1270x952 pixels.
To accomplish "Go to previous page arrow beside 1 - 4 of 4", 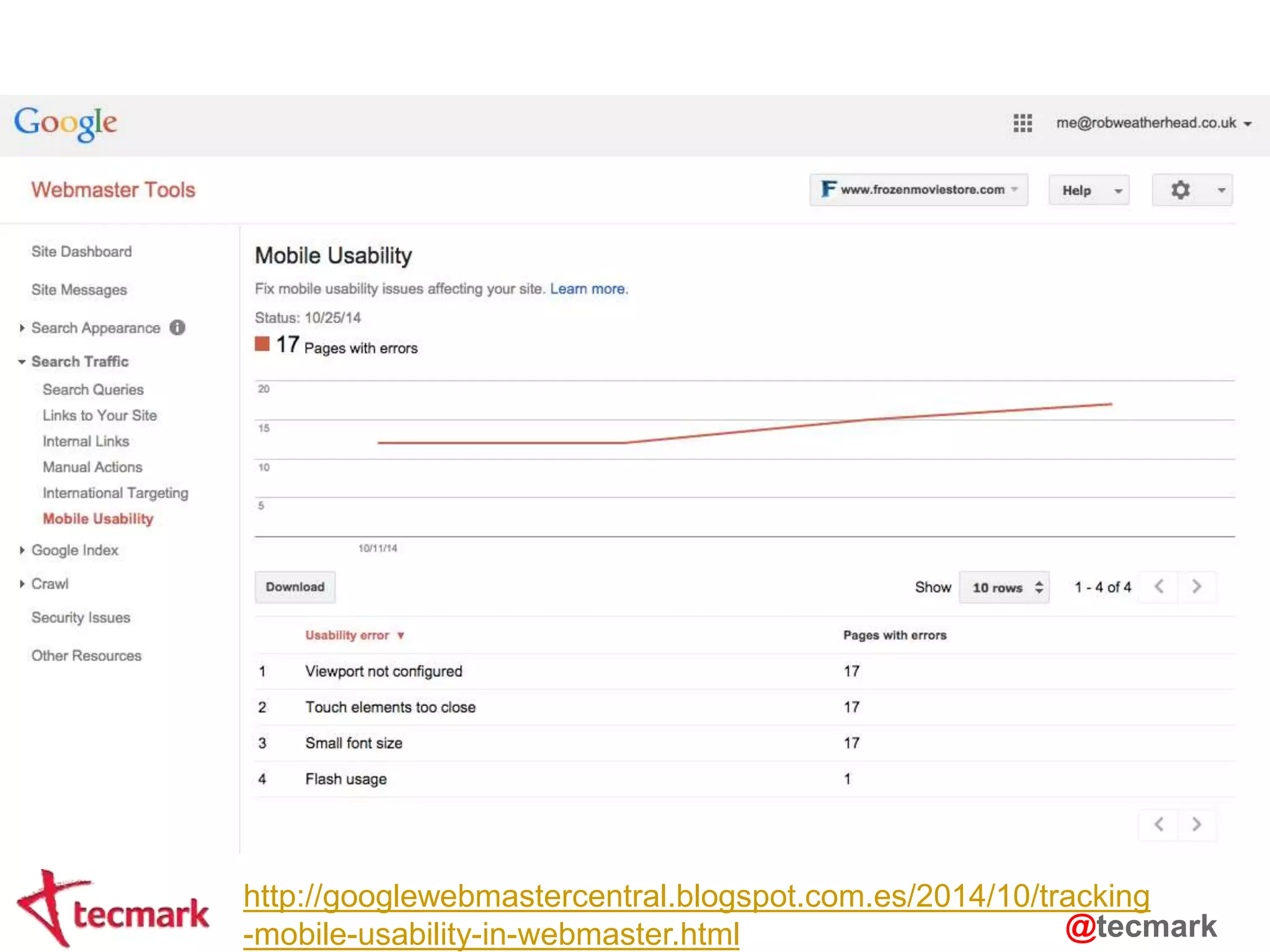I will tap(1159, 586).
